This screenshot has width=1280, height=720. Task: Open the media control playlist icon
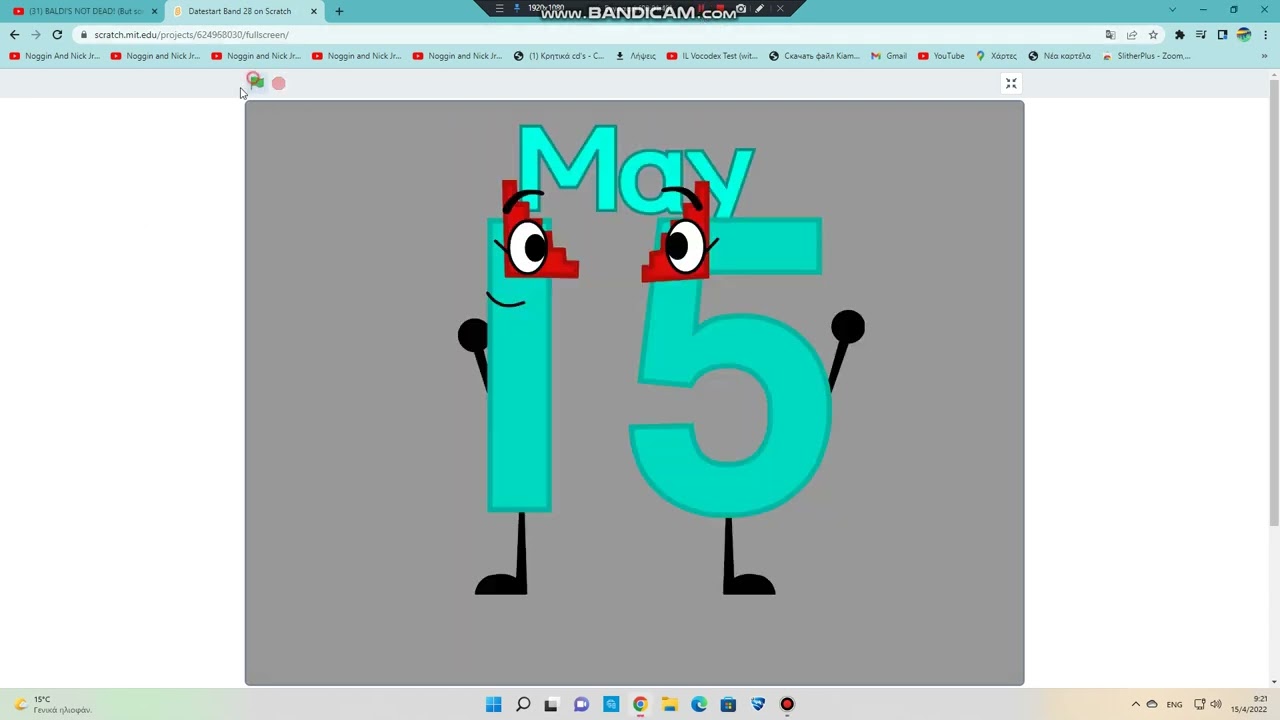(1201, 35)
